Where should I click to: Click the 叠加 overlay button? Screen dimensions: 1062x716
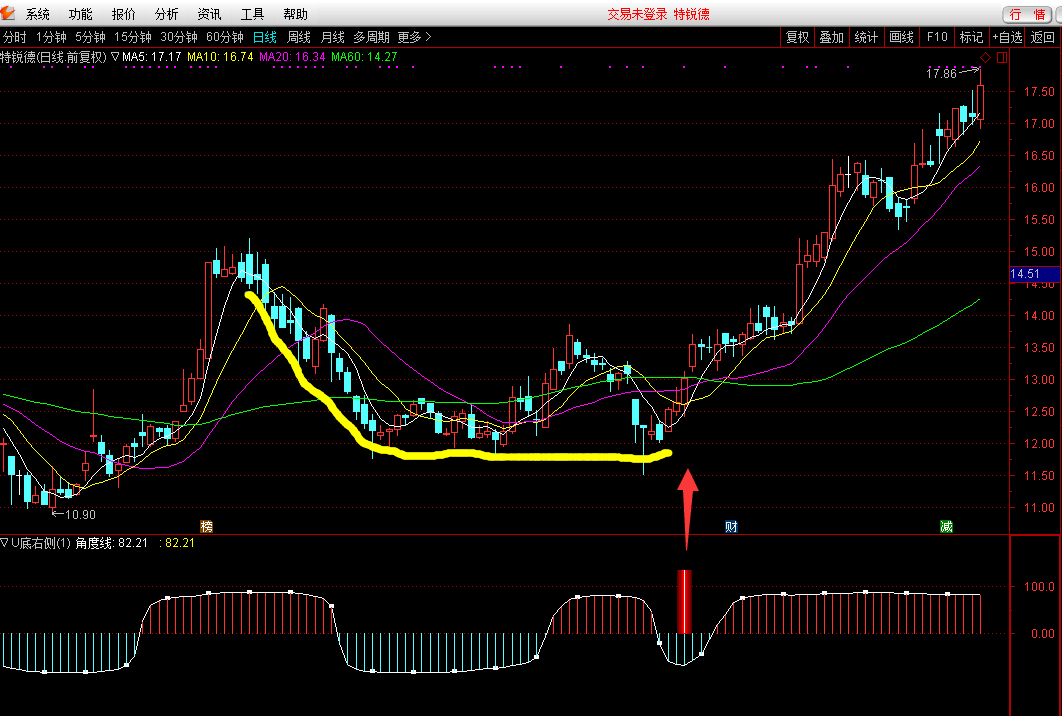[832, 37]
